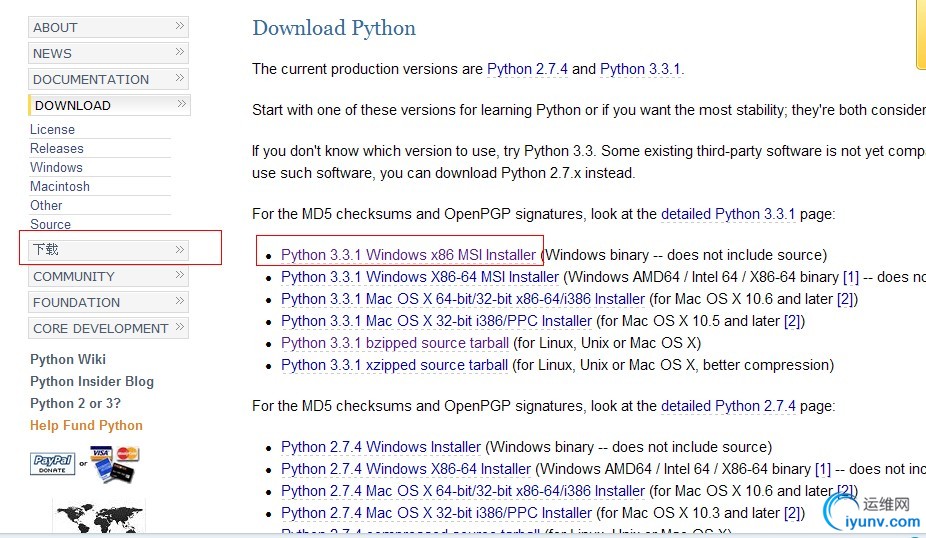Click the world map thumbnail
The image size is (926, 538).
click(x=99, y=518)
